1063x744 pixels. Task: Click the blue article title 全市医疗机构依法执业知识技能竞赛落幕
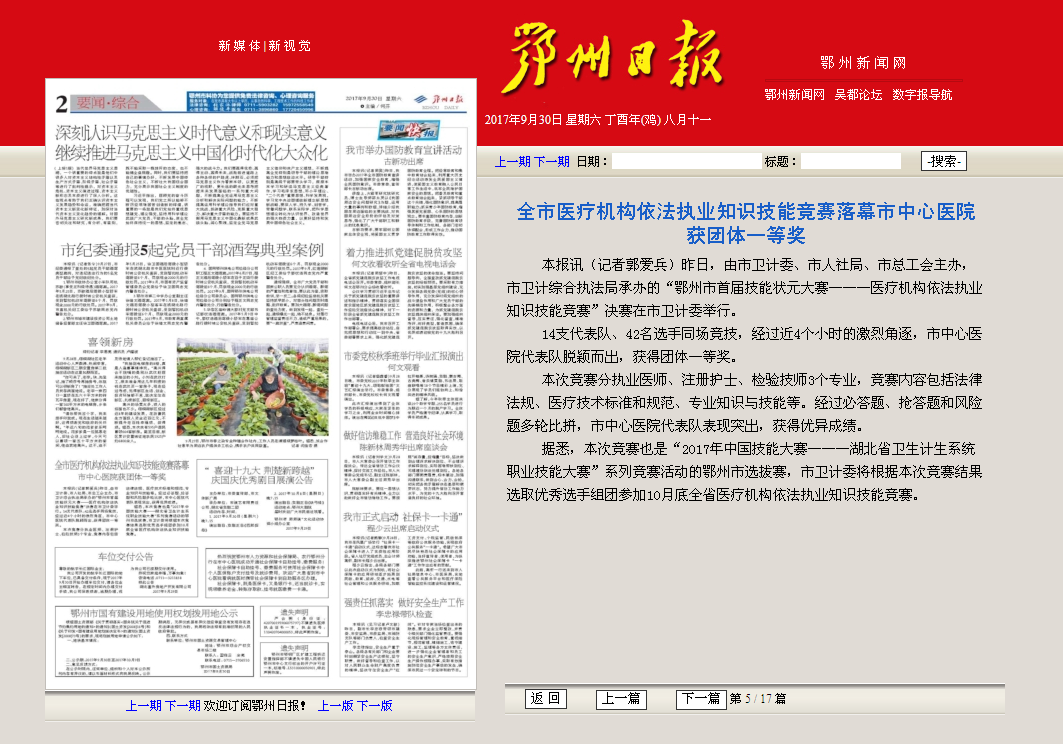click(x=746, y=223)
